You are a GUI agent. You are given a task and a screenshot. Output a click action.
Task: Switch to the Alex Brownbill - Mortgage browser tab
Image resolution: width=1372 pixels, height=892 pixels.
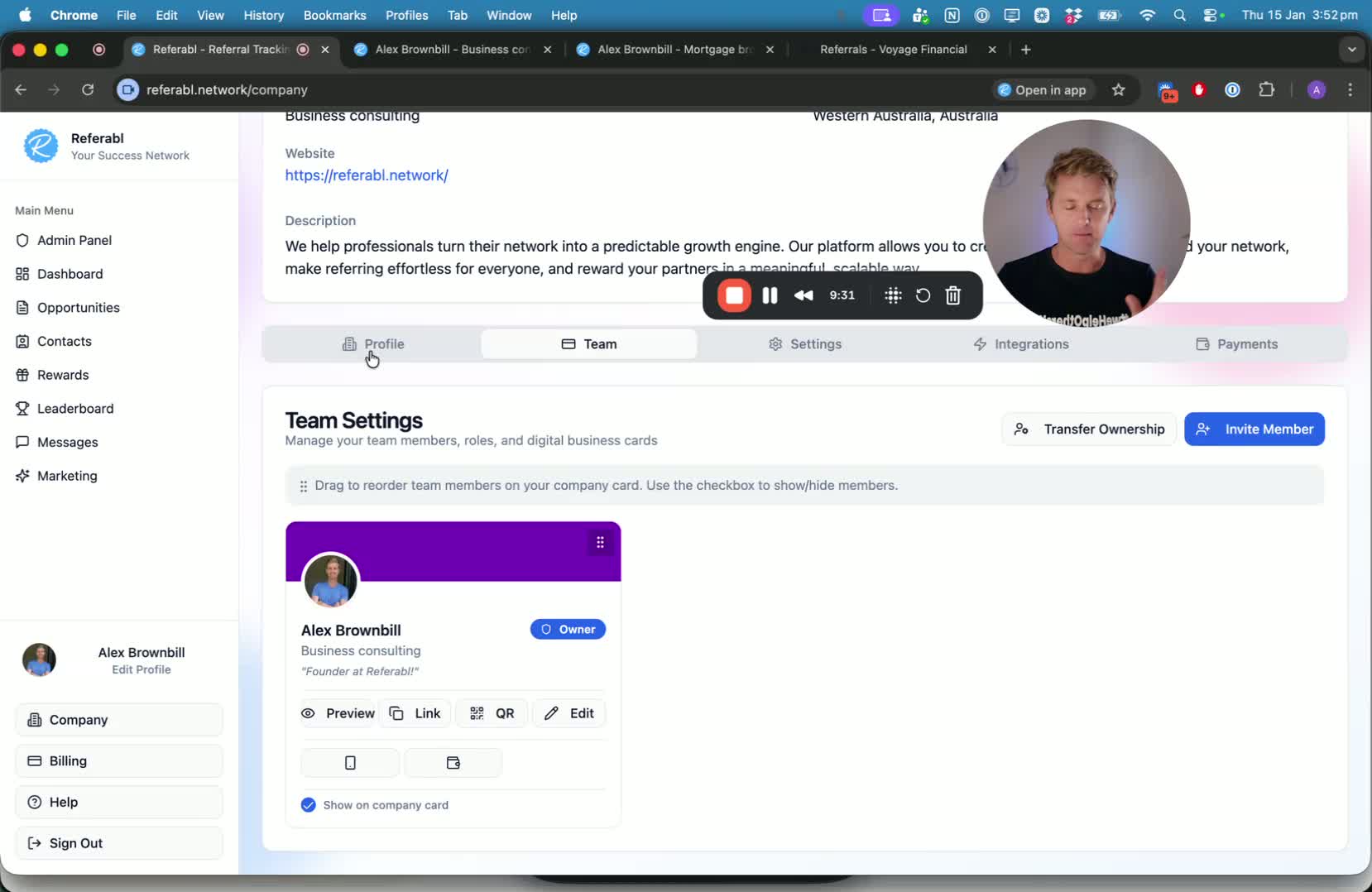click(674, 50)
